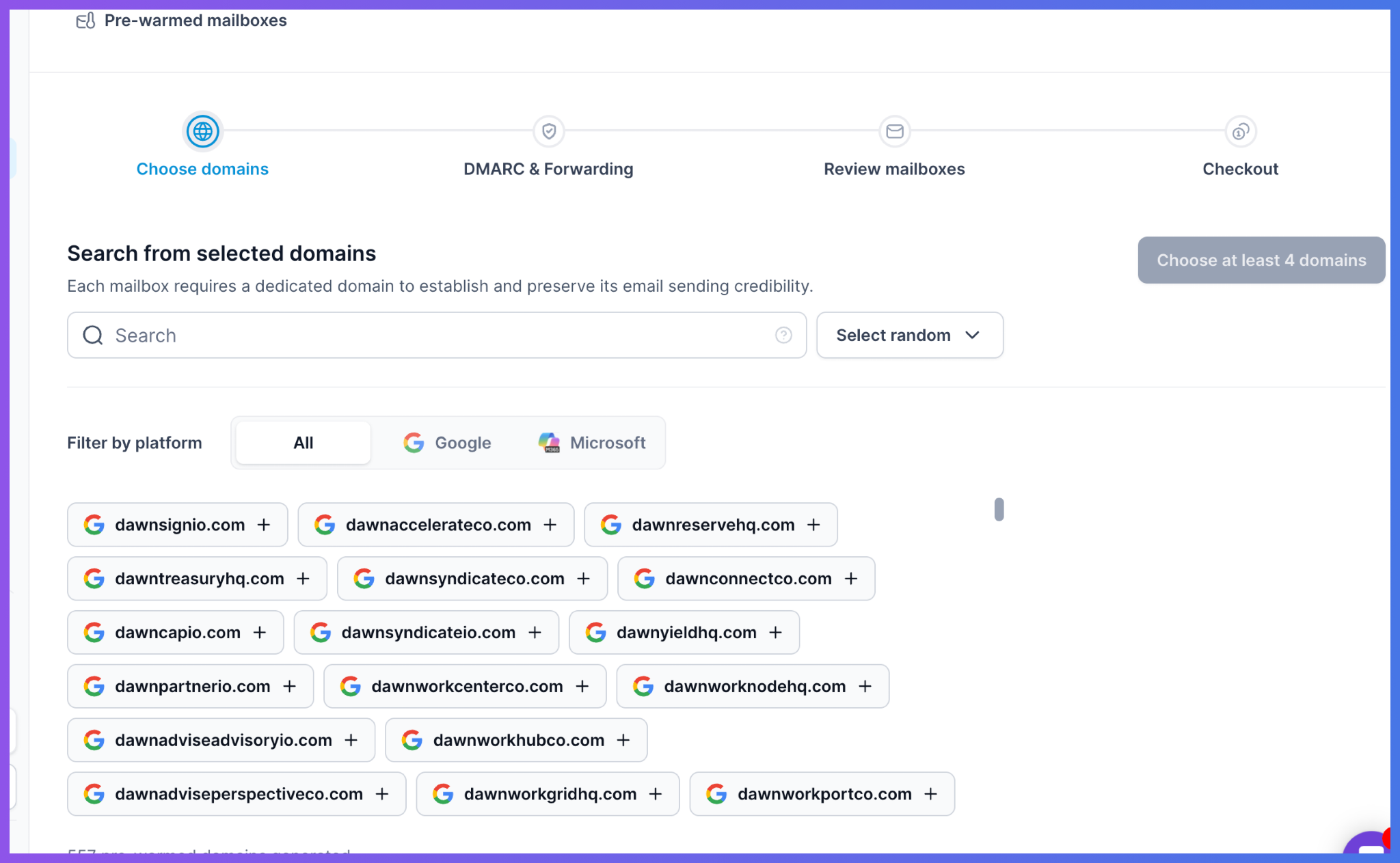Click Choose at least 4 domains button
This screenshot has width=1400, height=863.
[x=1261, y=260]
